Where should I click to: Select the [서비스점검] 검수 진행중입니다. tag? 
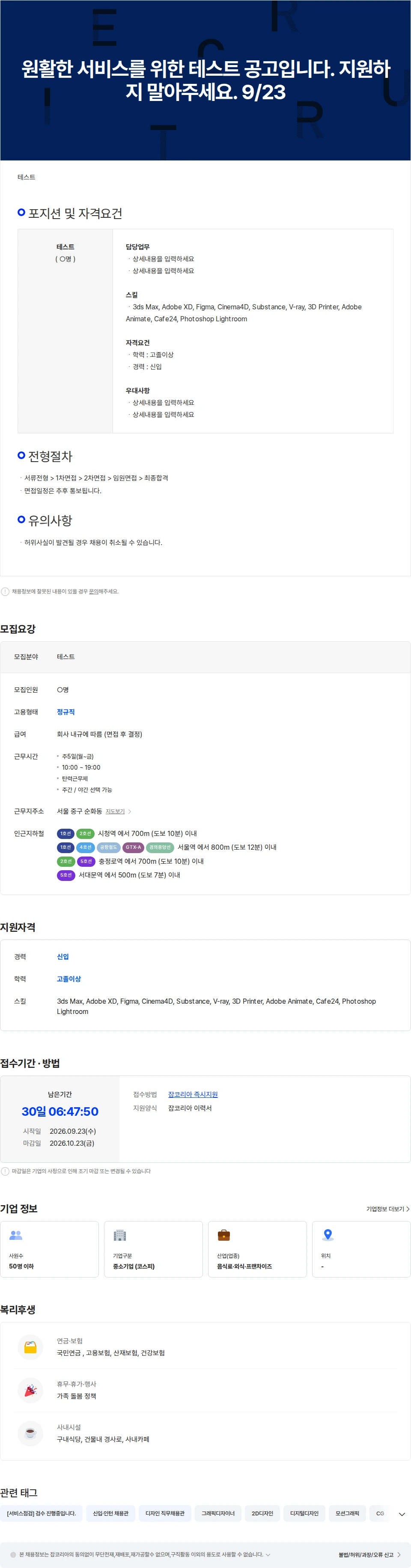click(x=42, y=1514)
